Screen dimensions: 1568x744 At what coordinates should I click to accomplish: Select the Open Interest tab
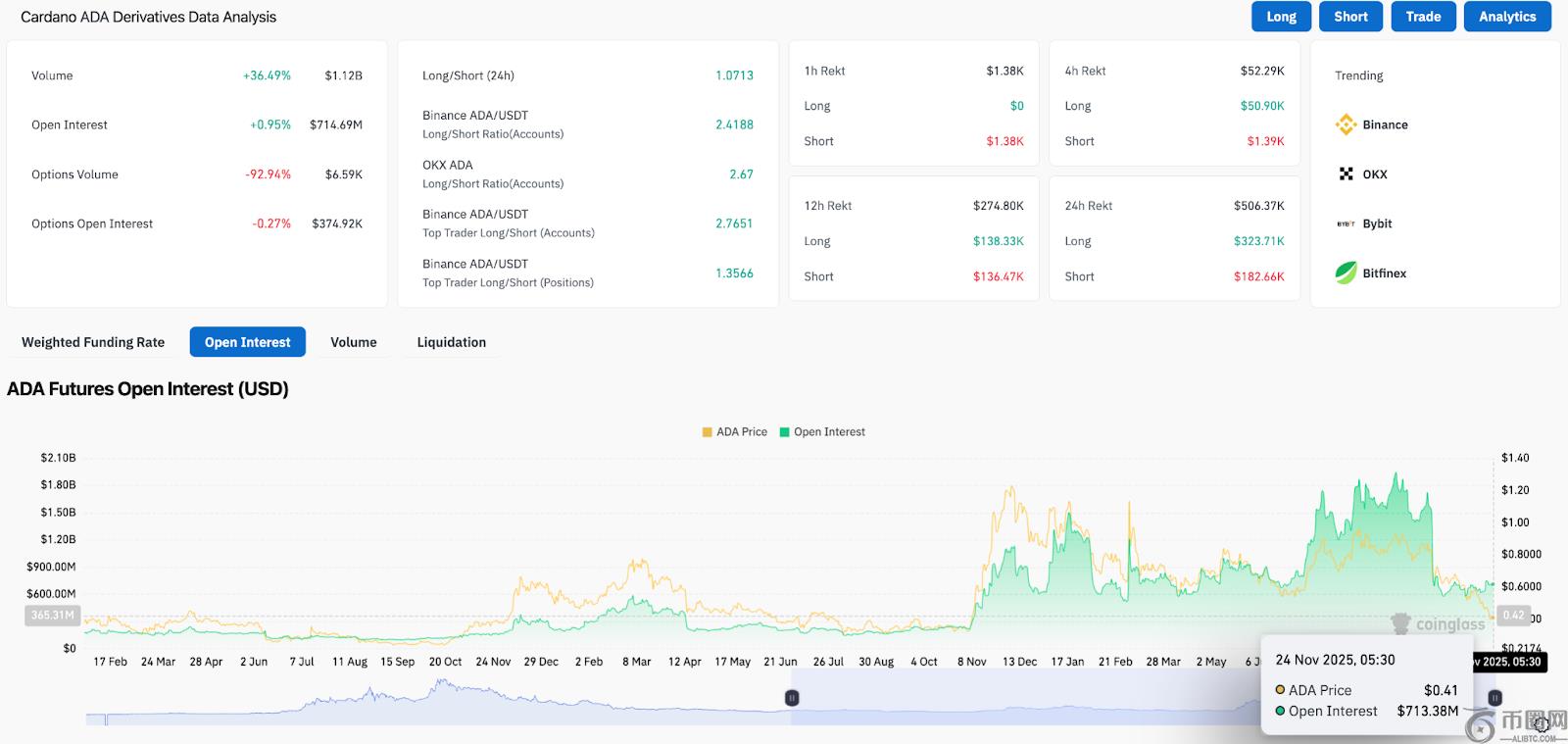[247, 342]
